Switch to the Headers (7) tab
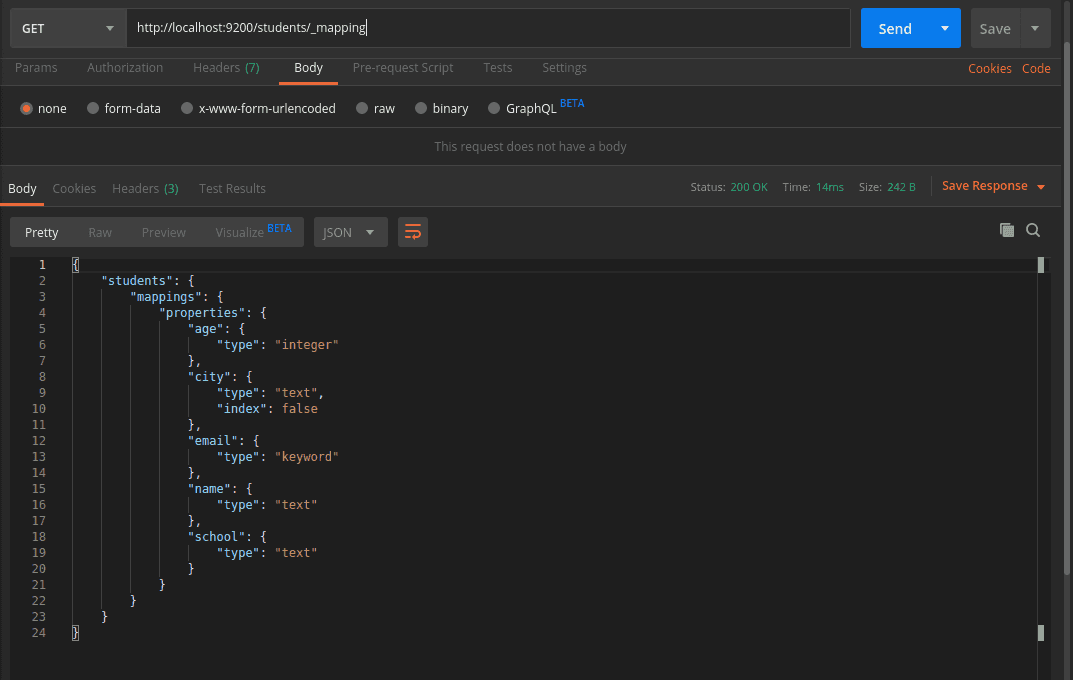 (x=226, y=68)
